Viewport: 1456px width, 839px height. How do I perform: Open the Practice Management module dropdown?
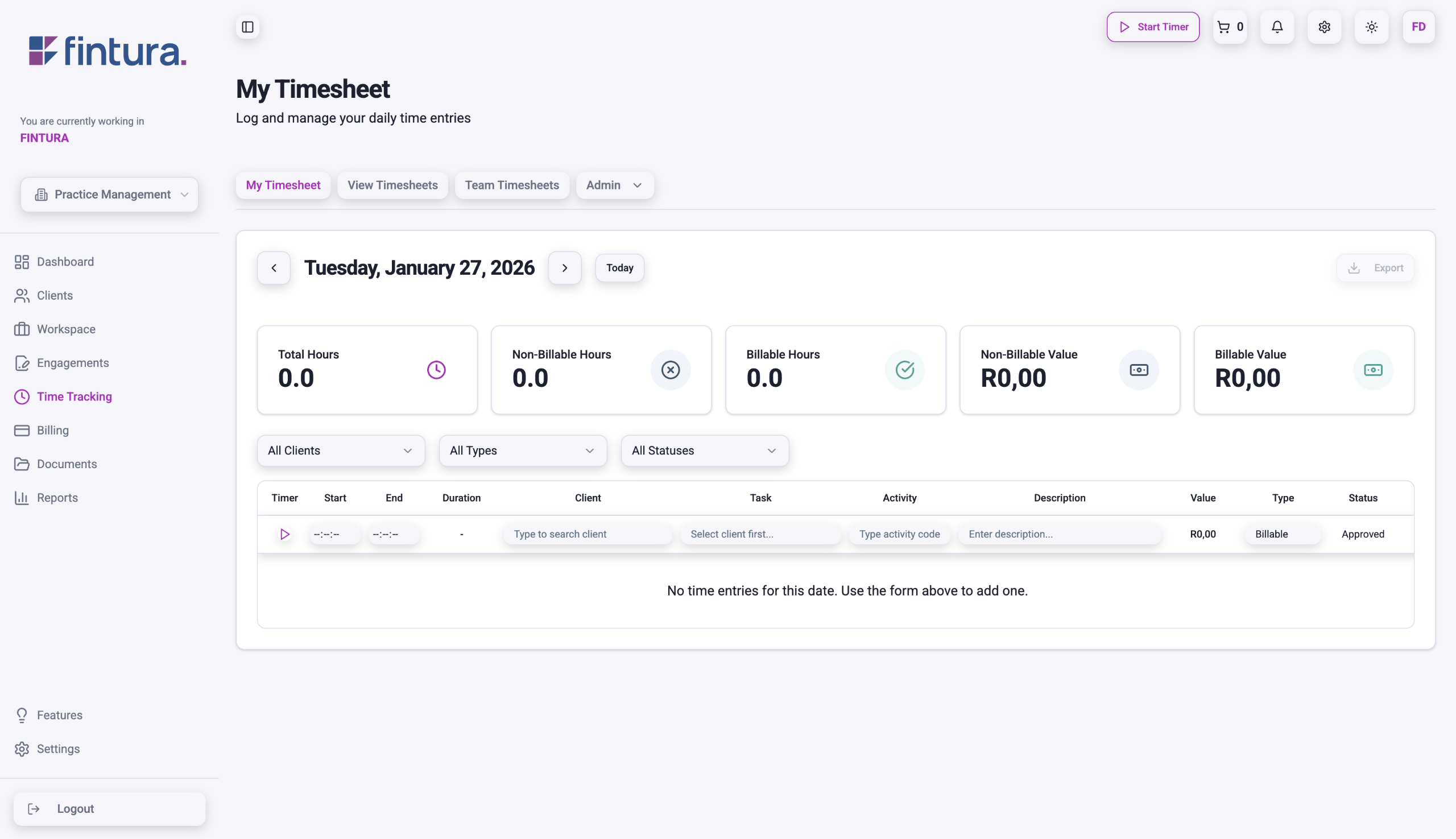pos(109,195)
